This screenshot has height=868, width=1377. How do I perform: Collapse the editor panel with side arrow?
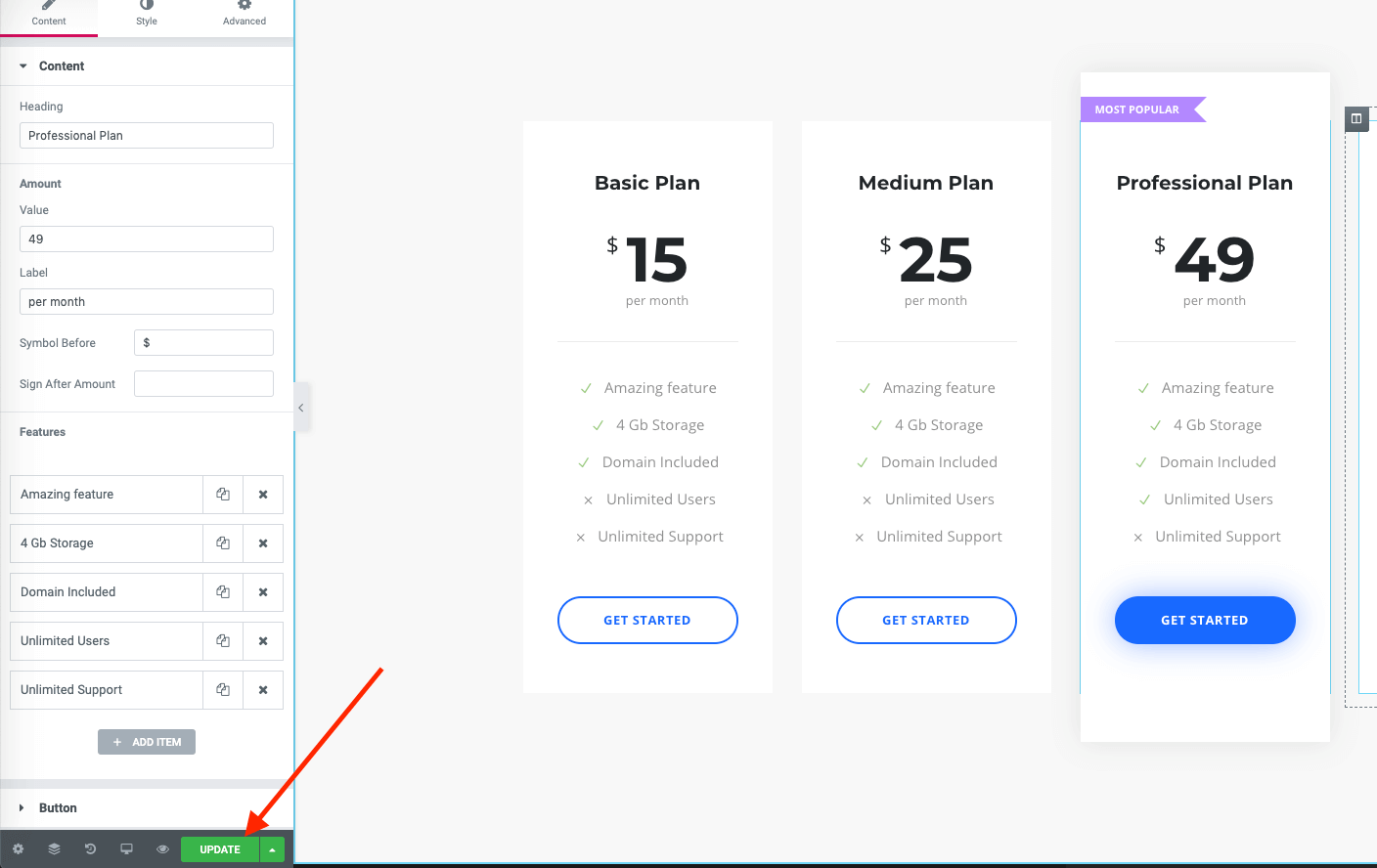[301, 408]
